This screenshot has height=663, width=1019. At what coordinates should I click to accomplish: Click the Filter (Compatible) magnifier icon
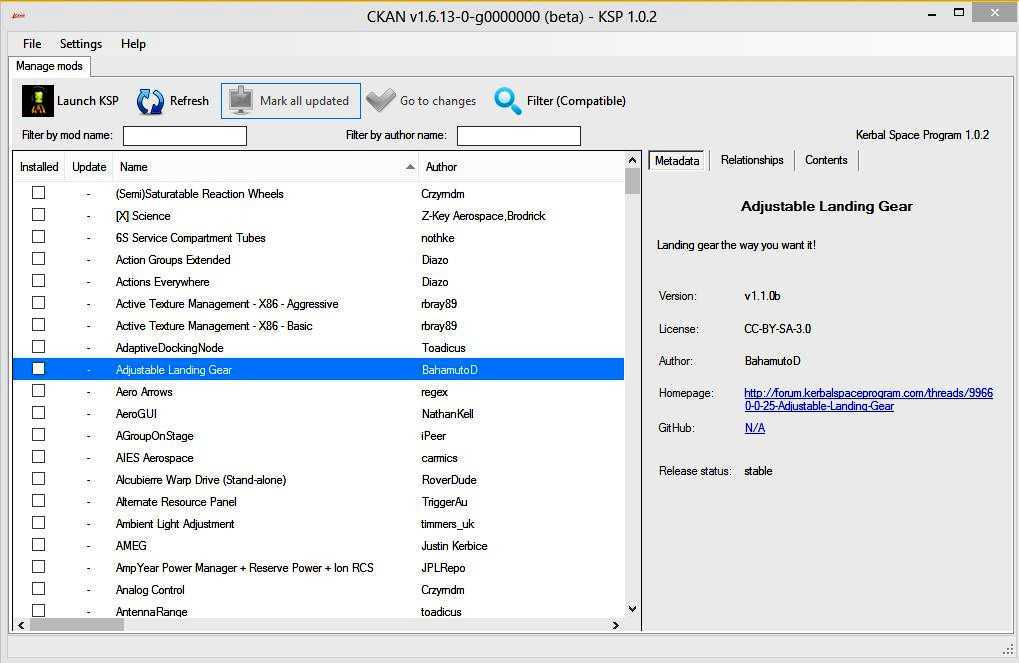(508, 101)
